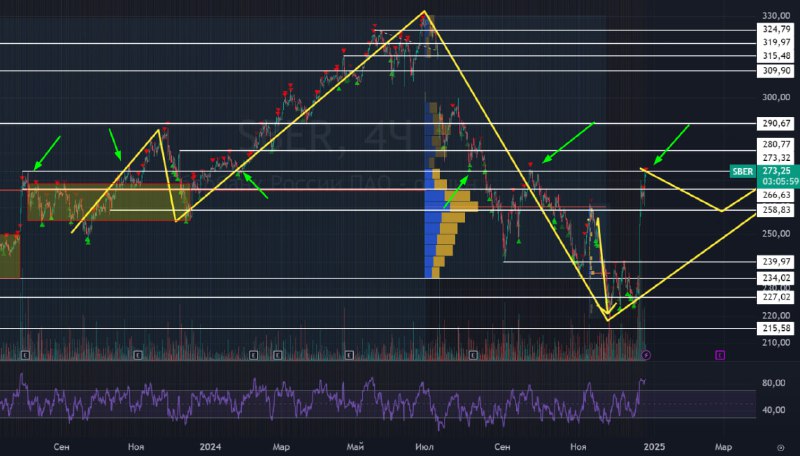This screenshot has height=456, width=800.
Task: Select the 324,79 price level label
Action: pyautogui.click(x=776, y=30)
